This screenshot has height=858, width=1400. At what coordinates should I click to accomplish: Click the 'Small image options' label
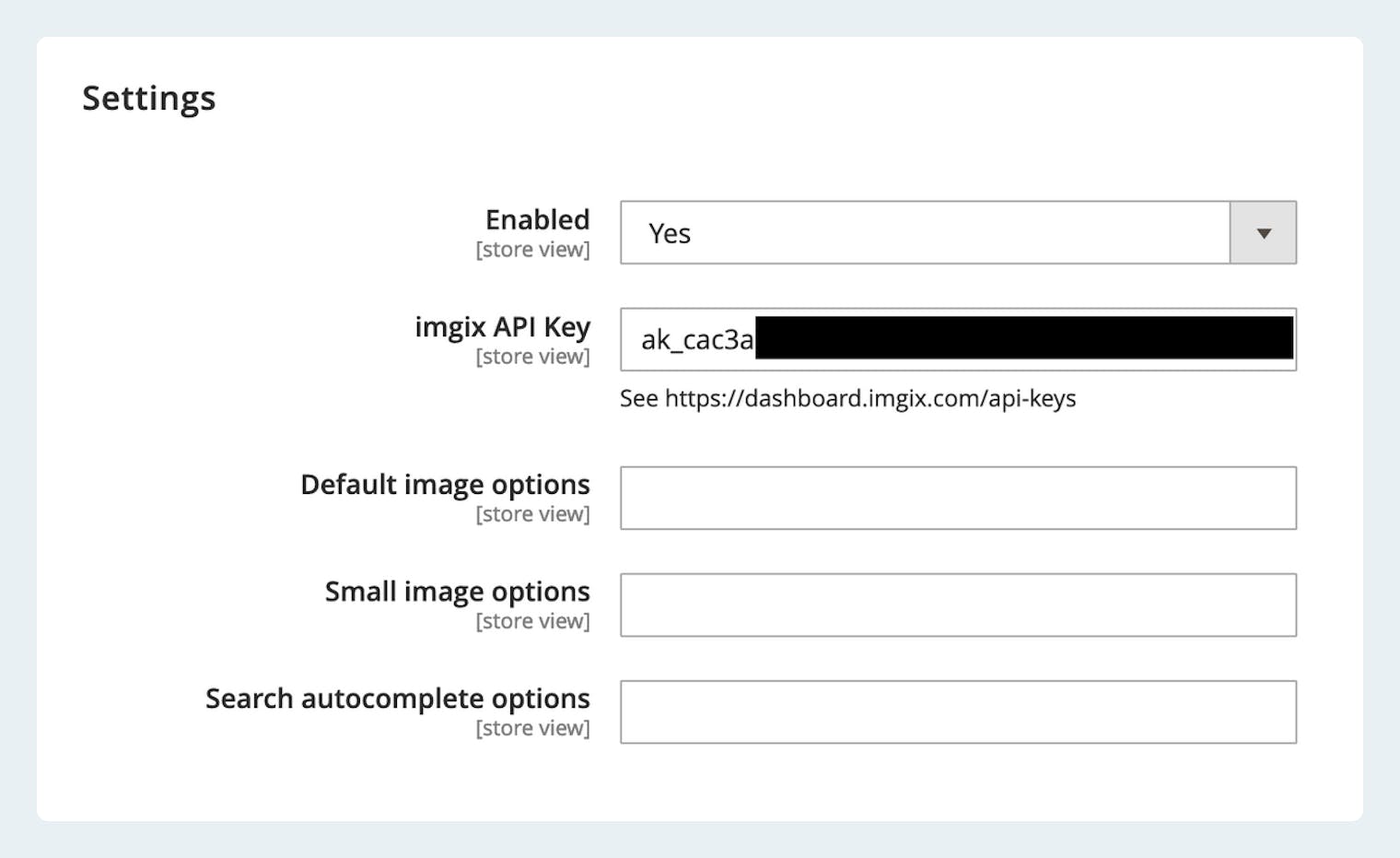pos(457,592)
